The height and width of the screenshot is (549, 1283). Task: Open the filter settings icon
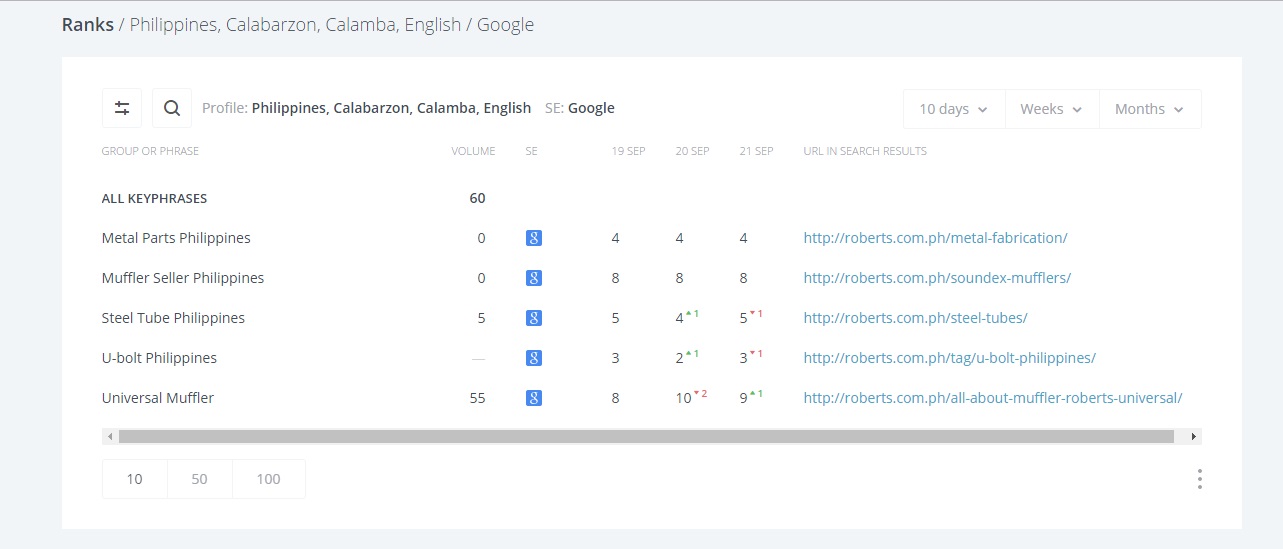(x=122, y=108)
